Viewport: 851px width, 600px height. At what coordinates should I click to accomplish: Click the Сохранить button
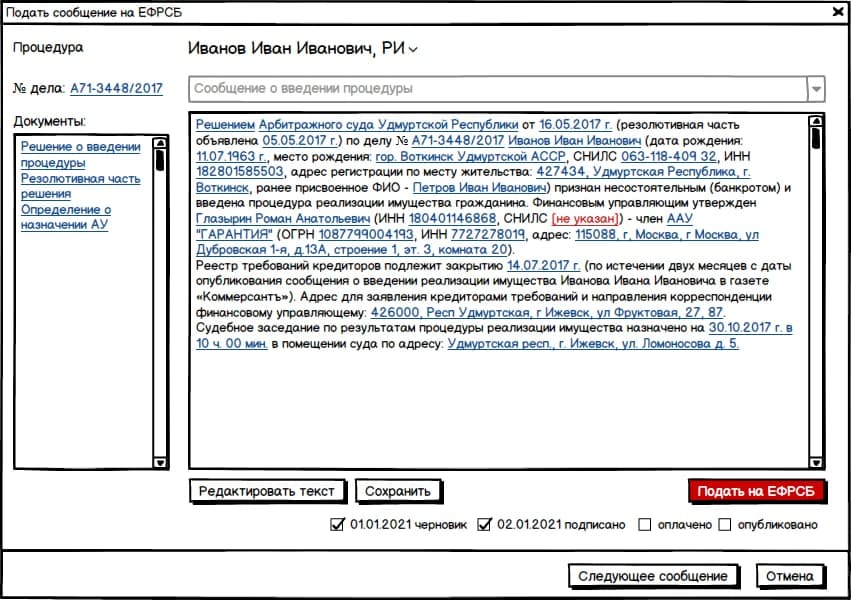[398, 491]
